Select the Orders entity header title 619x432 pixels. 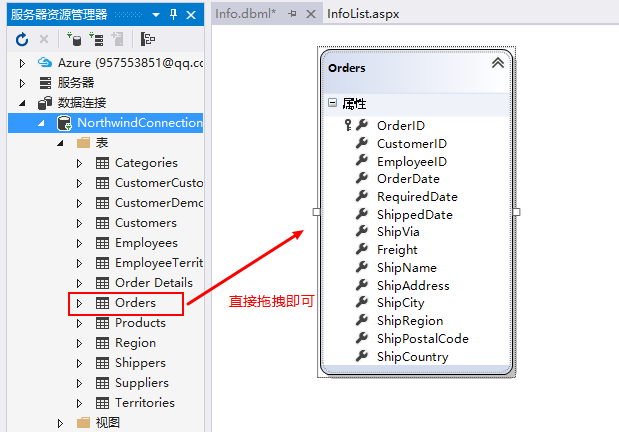pos(347,68)
